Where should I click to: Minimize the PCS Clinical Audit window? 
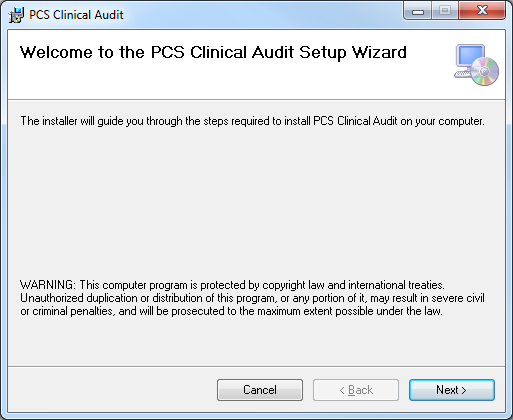pyautogui.click(x=418, y=11)
